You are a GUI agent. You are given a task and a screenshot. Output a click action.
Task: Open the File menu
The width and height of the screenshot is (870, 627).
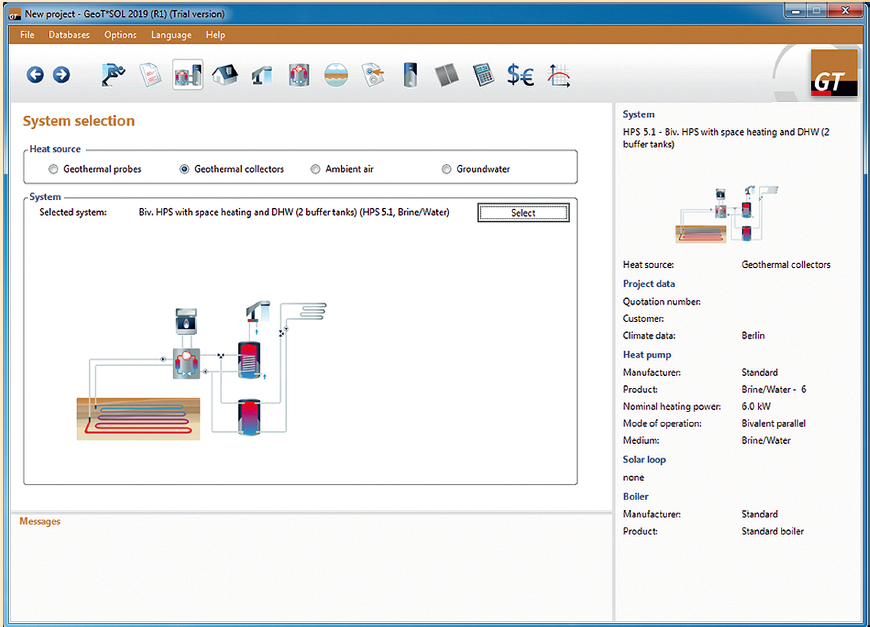[x=27, y=35]
